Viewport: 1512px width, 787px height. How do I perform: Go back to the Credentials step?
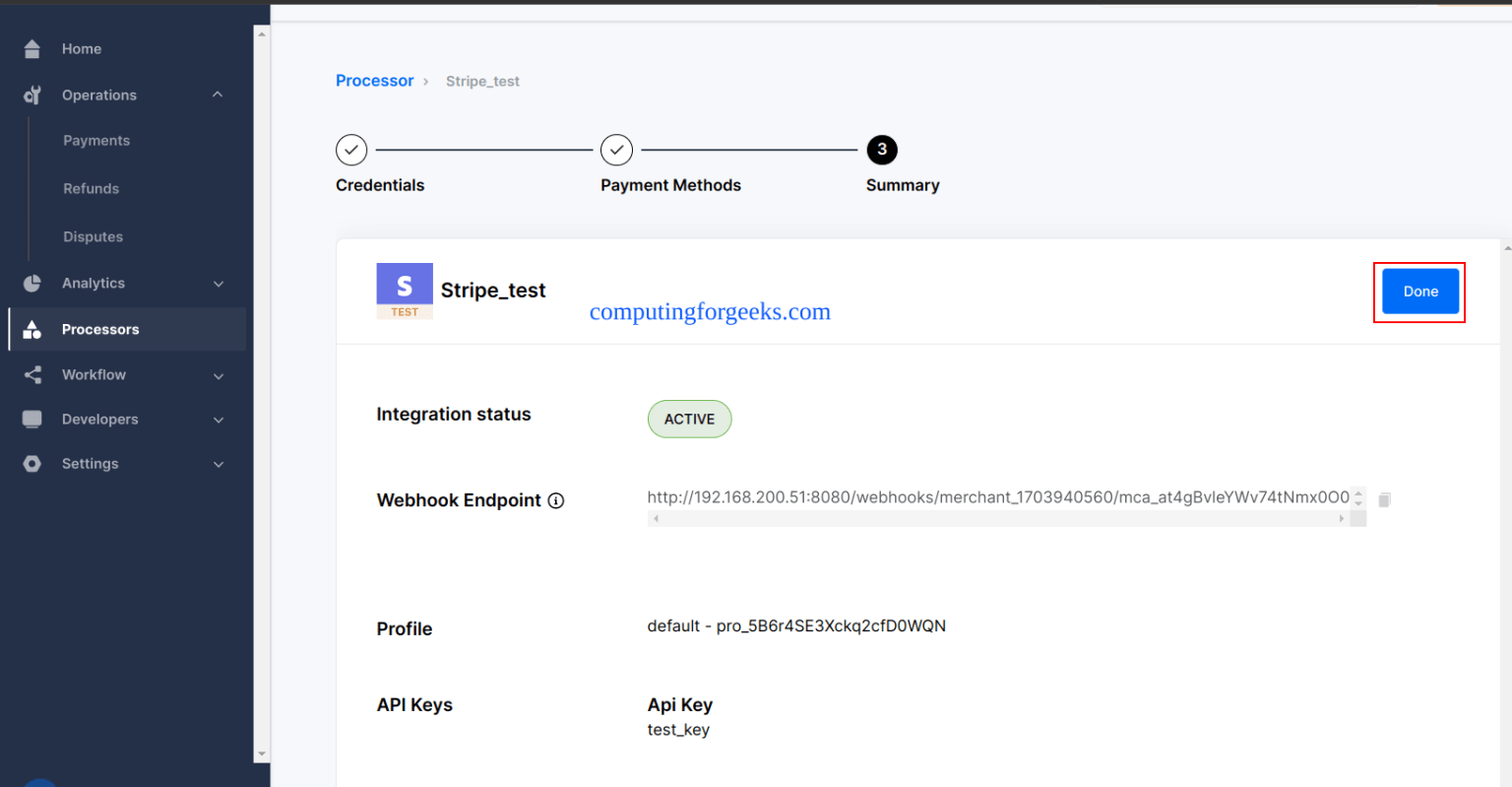(351, 150)
